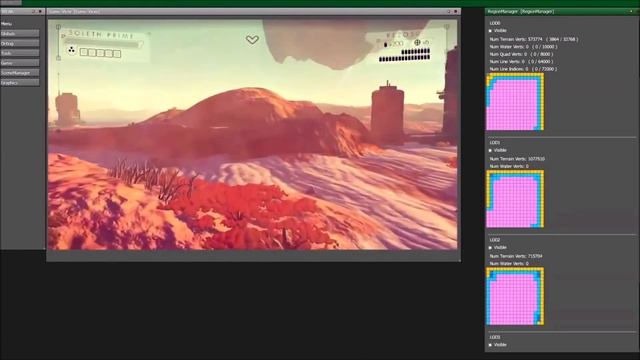The height and width of the screenshot is (360, 640).
Task: Toggle the LOD2 Visible checkbox
Action: [x=490, y=247]
